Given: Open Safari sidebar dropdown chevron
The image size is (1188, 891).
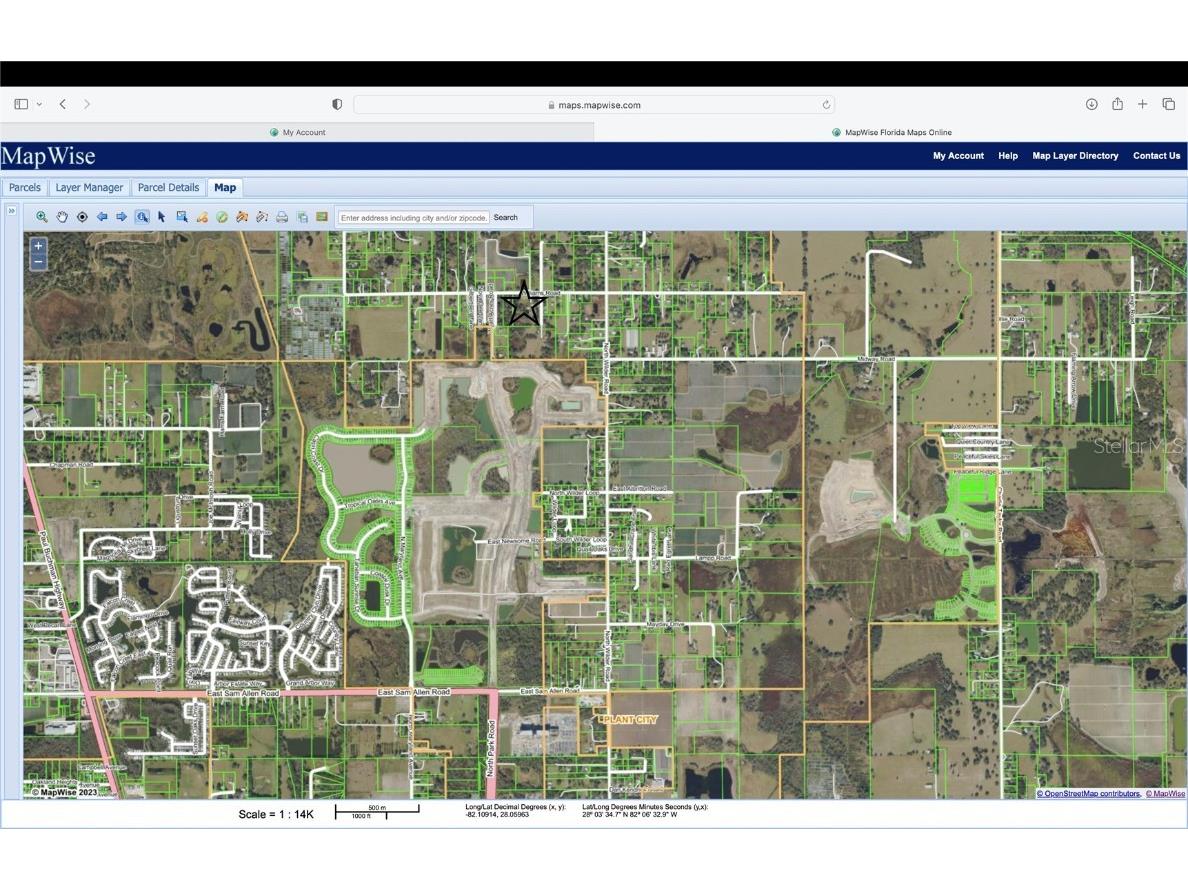Looking at the screenshot, I should pos(39,105).
